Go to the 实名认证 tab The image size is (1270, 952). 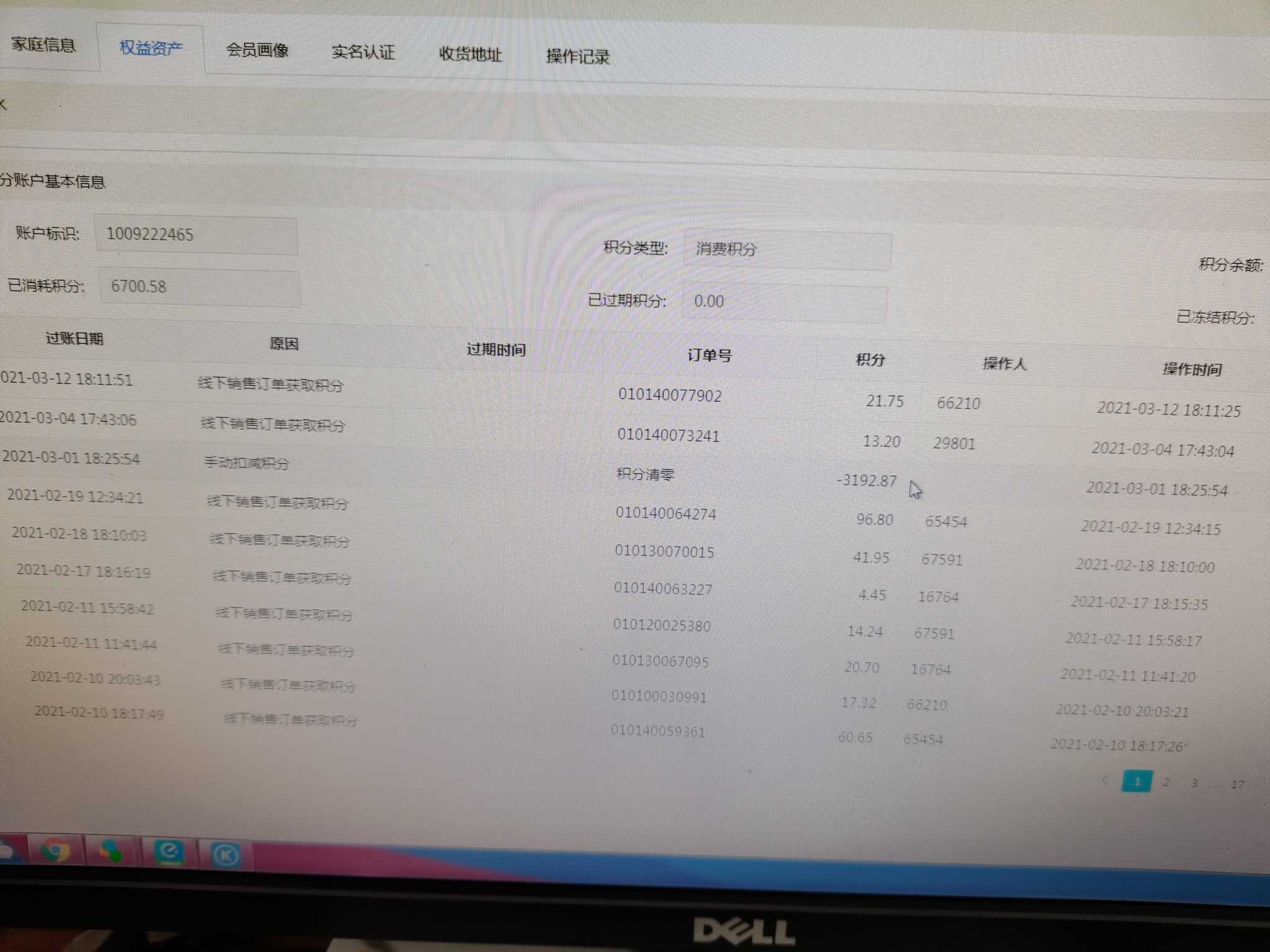(363, 52)
